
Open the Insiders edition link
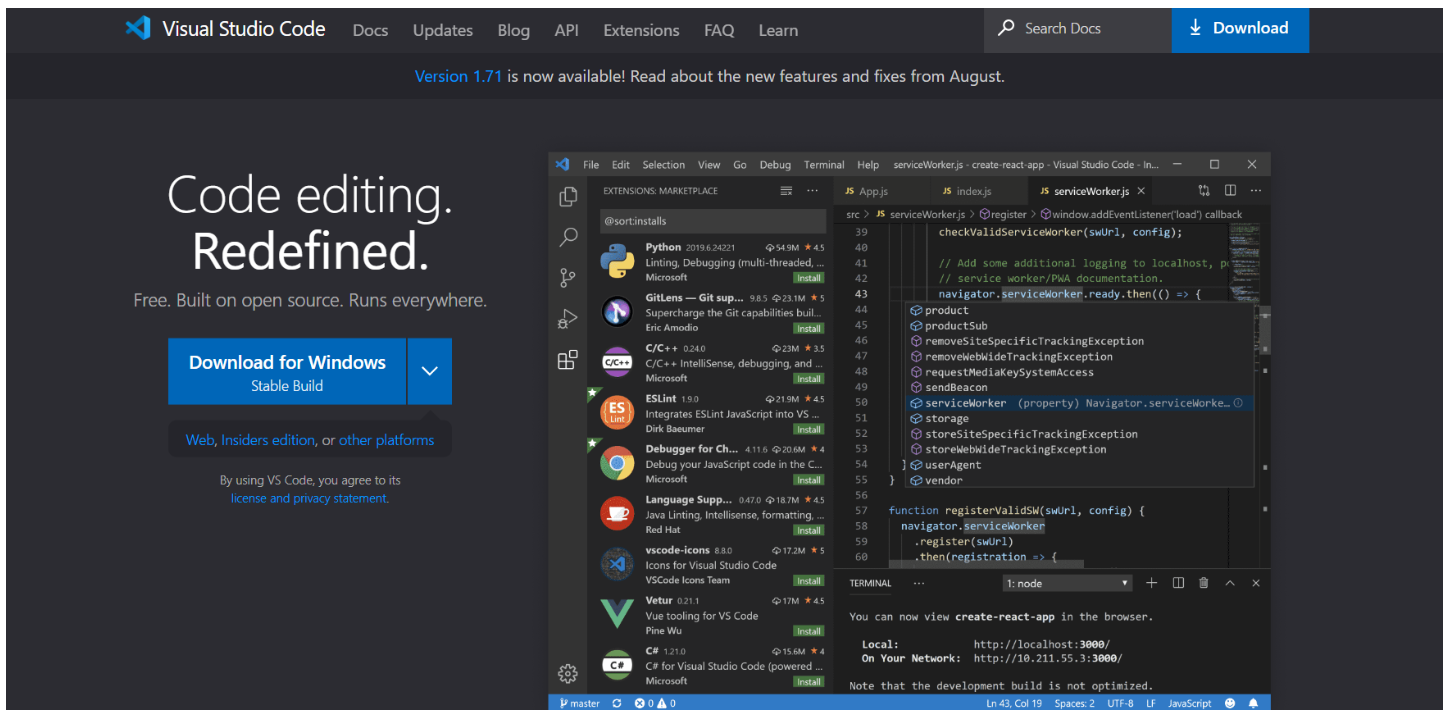pyautogui.click(x=268, y=440)
